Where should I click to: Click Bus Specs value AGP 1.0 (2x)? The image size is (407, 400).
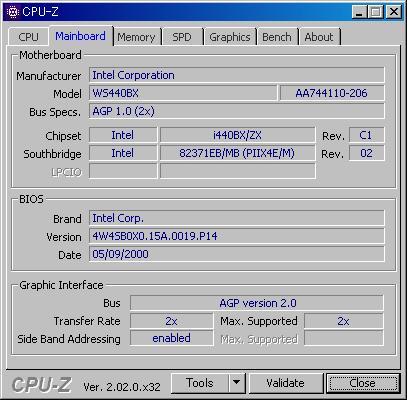click(x=237, y=111)
